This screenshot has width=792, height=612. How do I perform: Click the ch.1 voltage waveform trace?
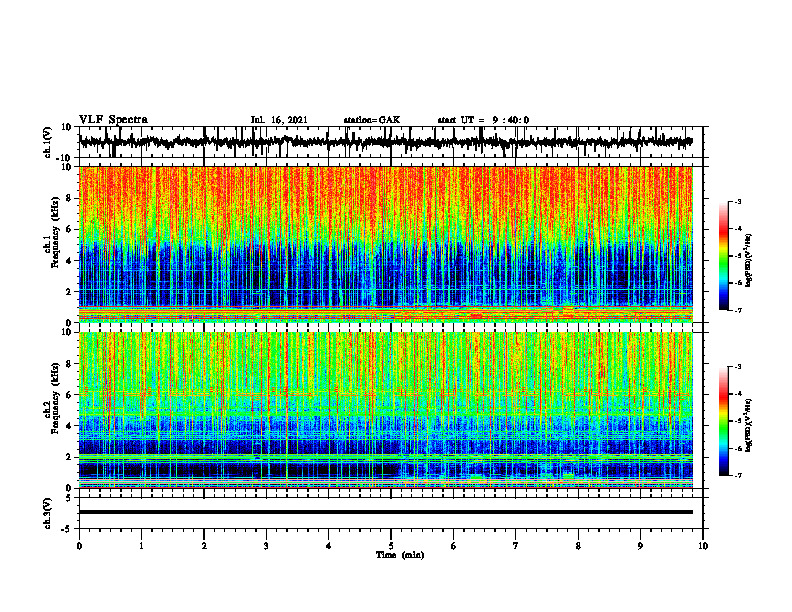pos(385,142)
